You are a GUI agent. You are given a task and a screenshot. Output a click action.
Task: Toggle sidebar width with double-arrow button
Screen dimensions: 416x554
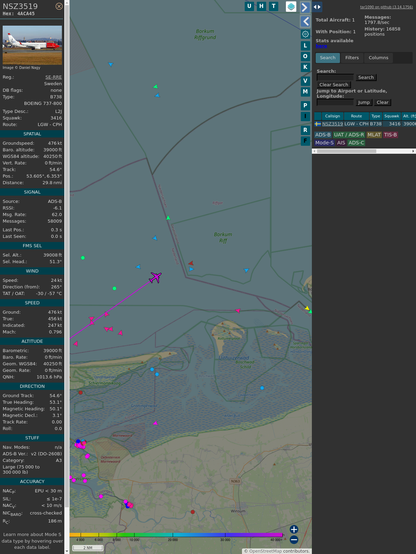pos(317,7)
